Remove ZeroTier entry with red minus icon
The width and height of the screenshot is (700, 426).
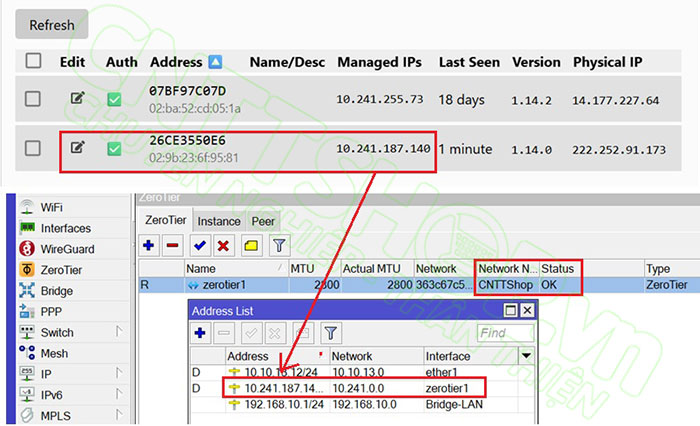coord(172,245)
